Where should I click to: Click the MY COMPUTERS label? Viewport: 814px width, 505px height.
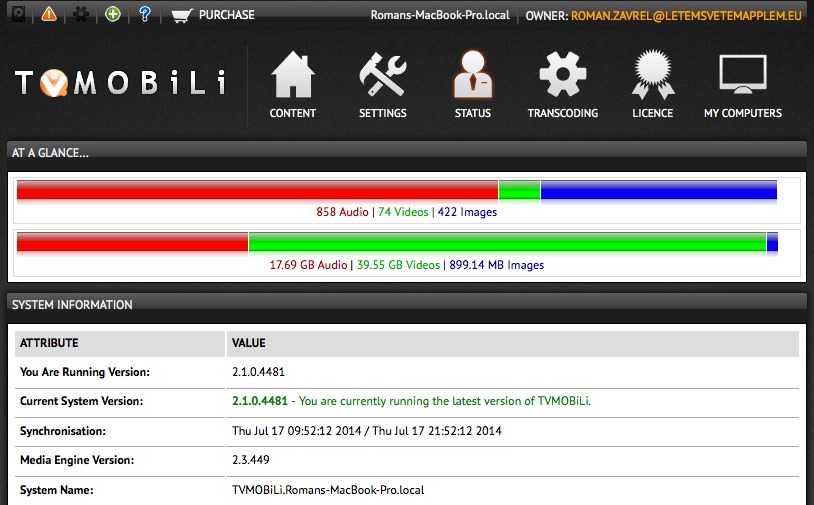(x=743, y=113)
